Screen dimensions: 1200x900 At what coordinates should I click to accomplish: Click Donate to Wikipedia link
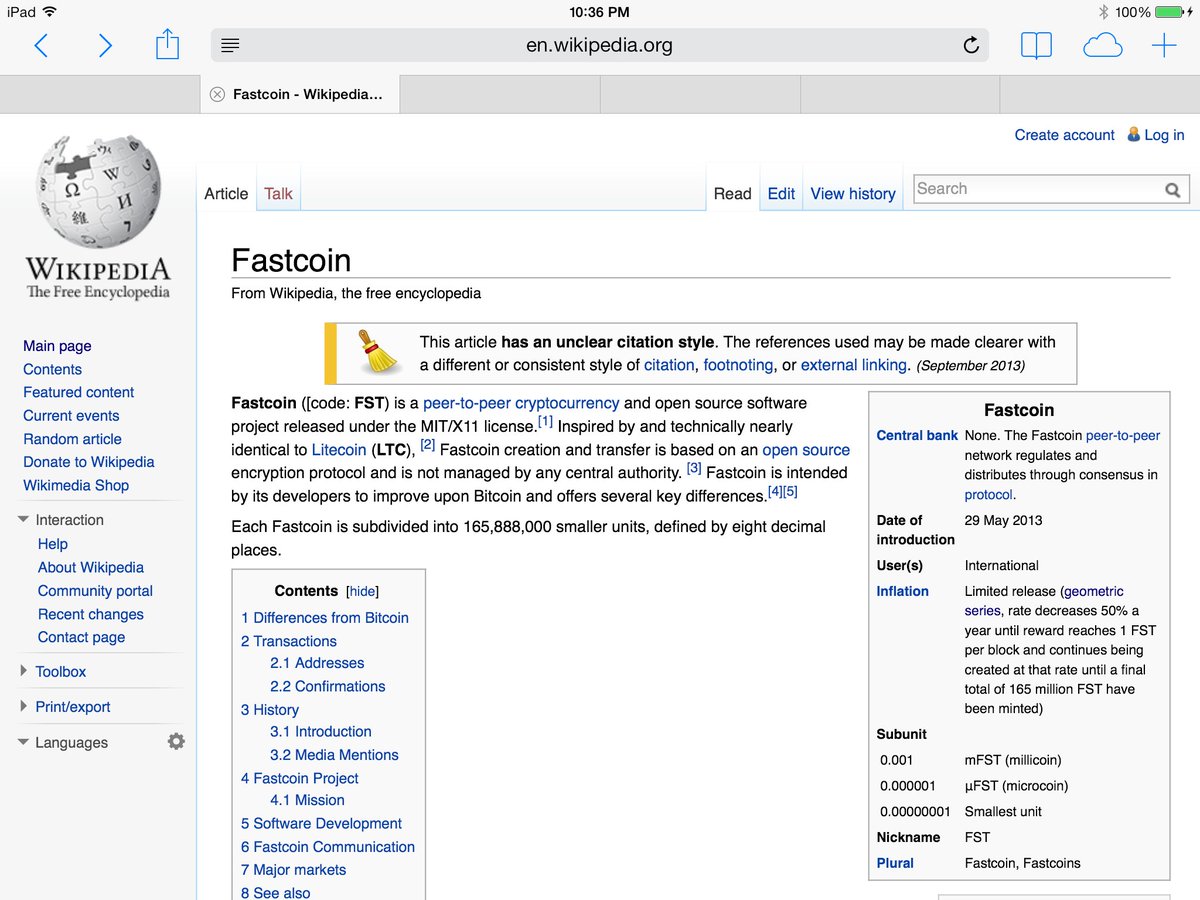pyautogui.click(x=89, y=462)
